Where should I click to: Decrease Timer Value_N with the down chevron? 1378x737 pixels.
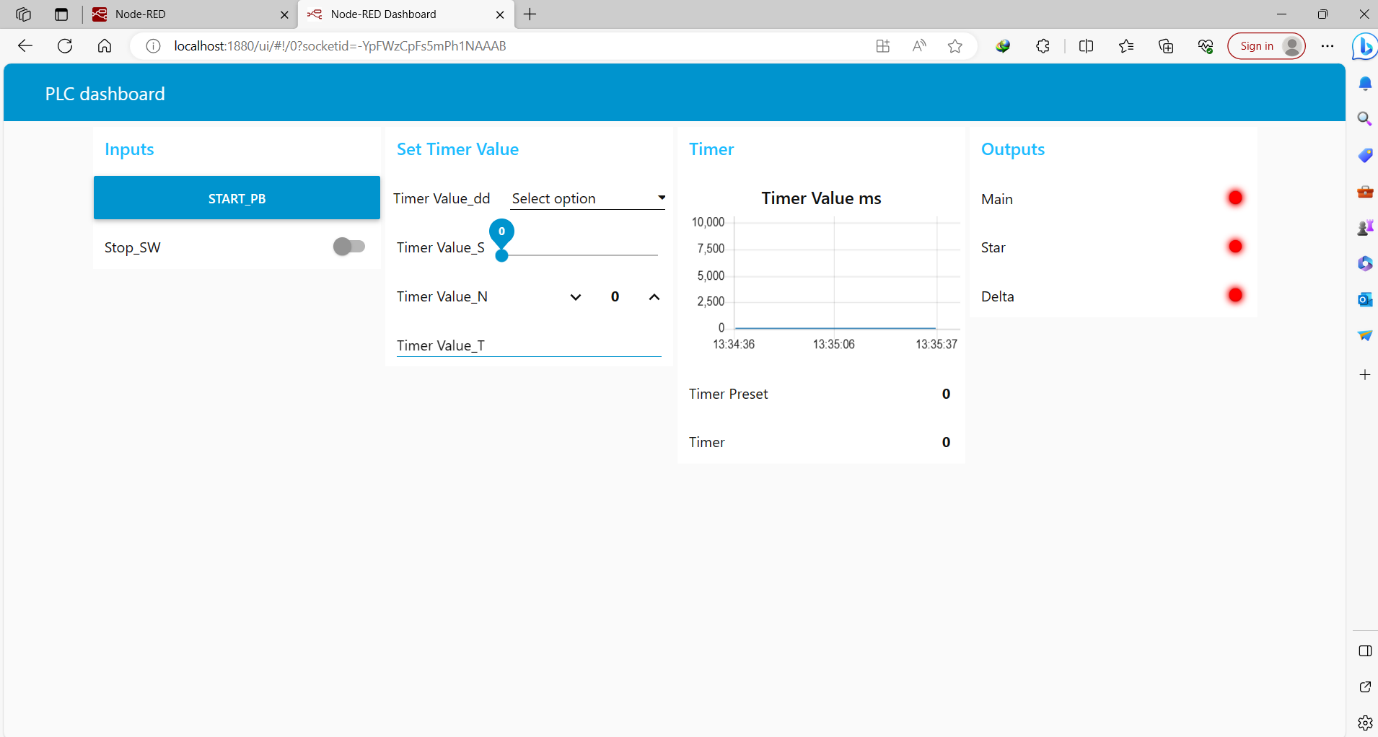pyautogui.click(x=575, y=297)
